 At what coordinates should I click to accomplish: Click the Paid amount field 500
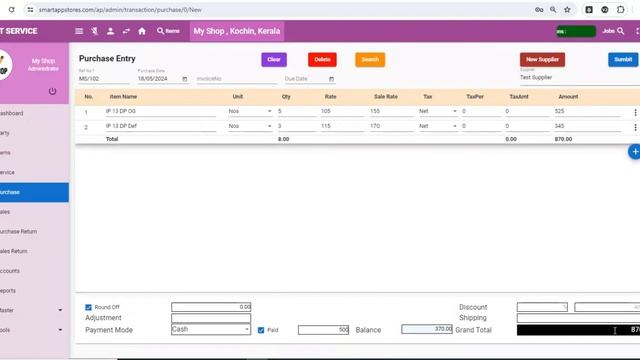pos(323,330)
